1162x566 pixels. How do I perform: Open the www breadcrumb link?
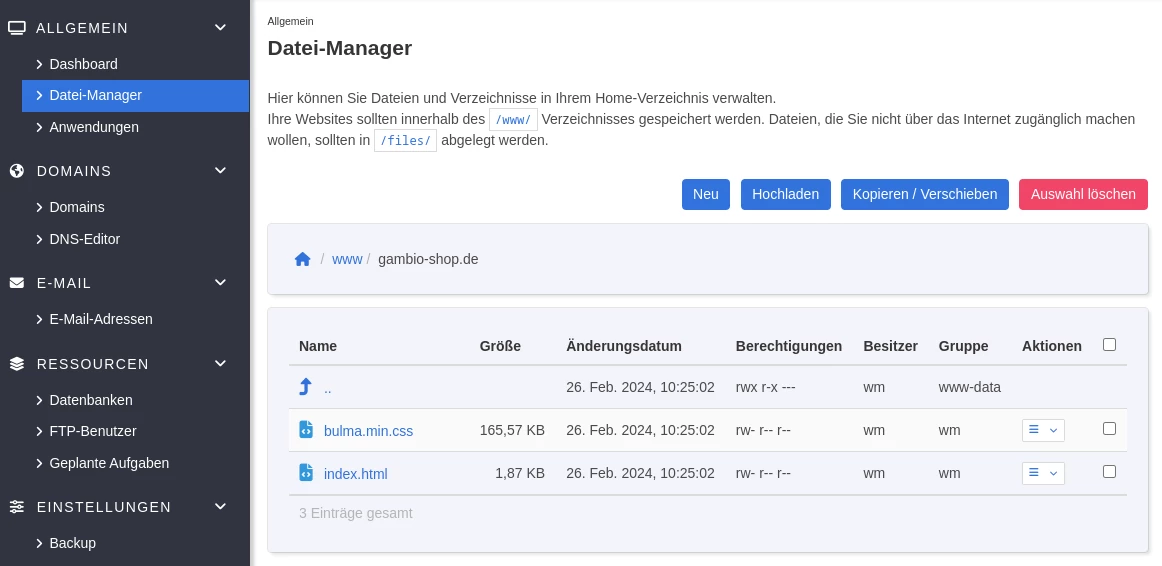(347, 259)
